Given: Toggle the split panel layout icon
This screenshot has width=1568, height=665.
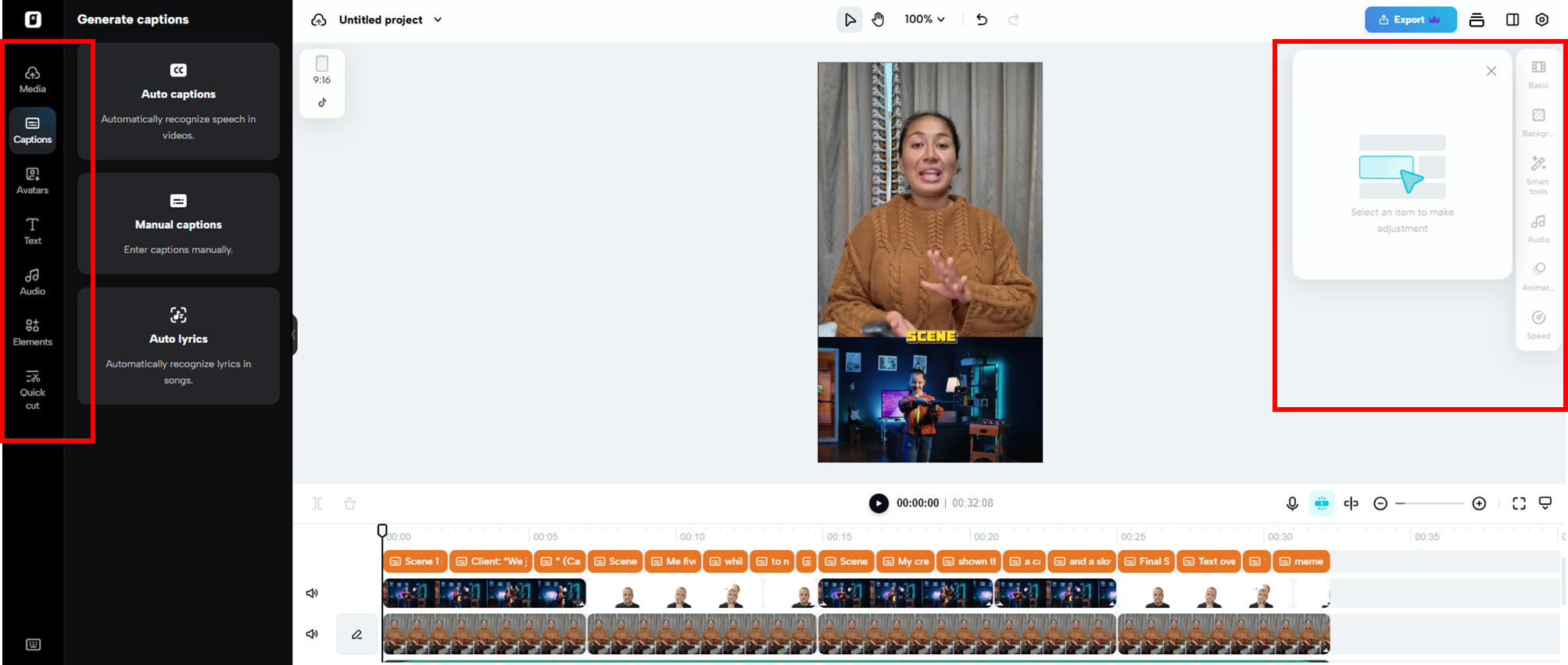Looking at the screenshot, I should [1513, 20].
